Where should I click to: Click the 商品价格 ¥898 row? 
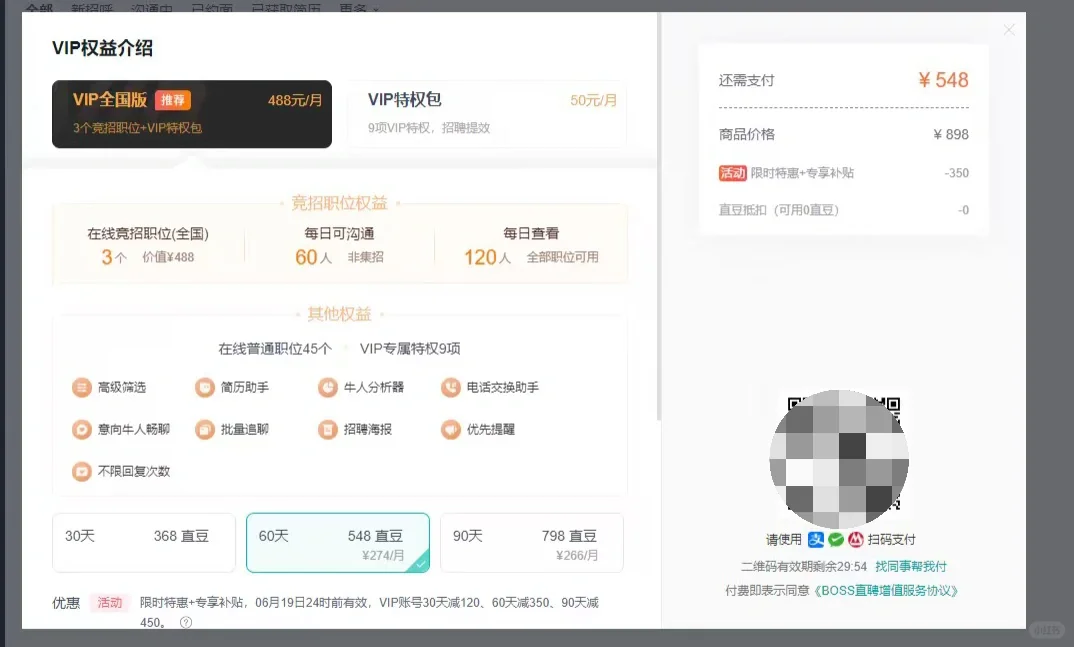pyautogui.click(x=844, y=134)
